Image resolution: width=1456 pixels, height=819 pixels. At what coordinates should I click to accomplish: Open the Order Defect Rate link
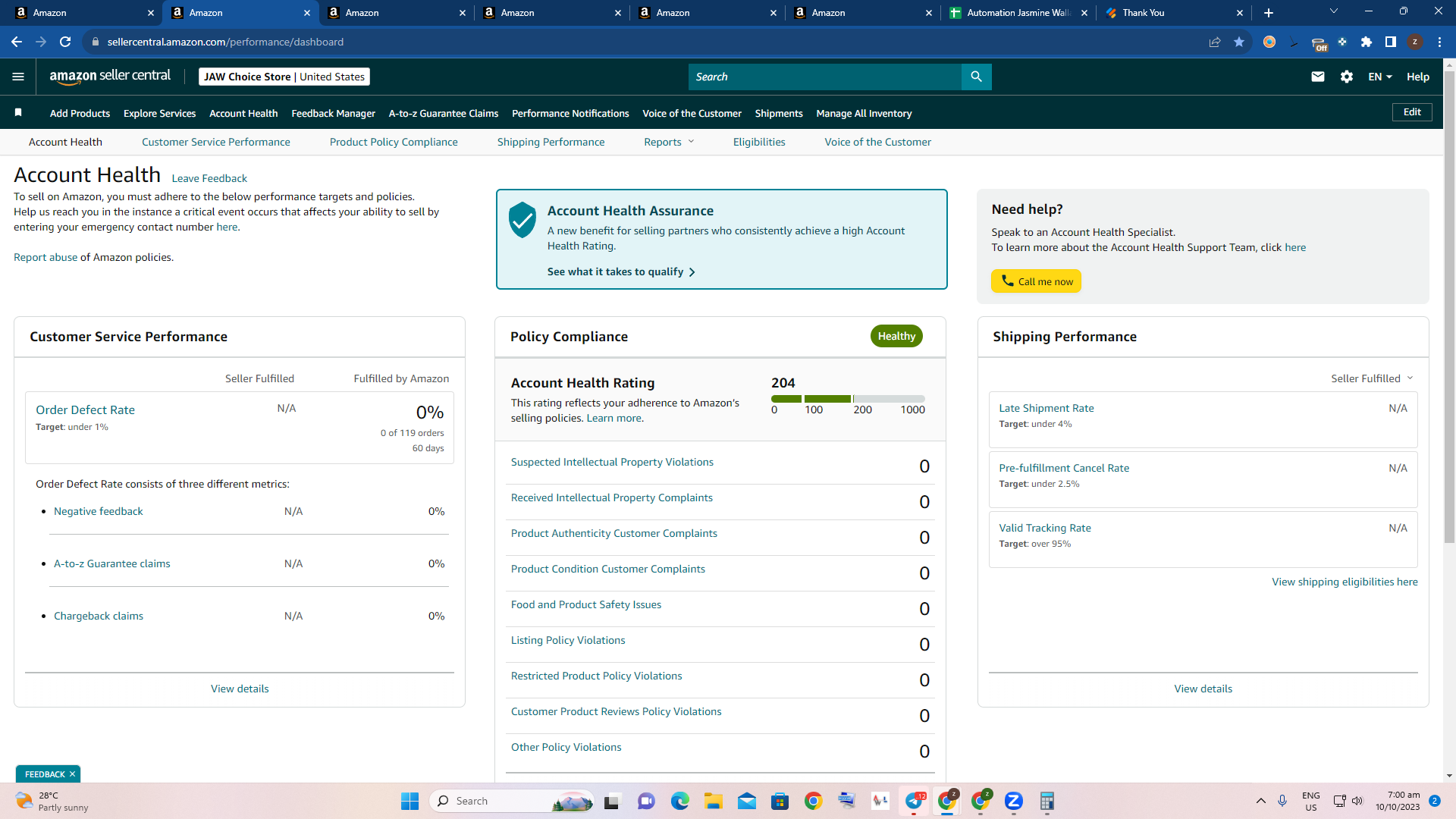(x=85, y=409)
